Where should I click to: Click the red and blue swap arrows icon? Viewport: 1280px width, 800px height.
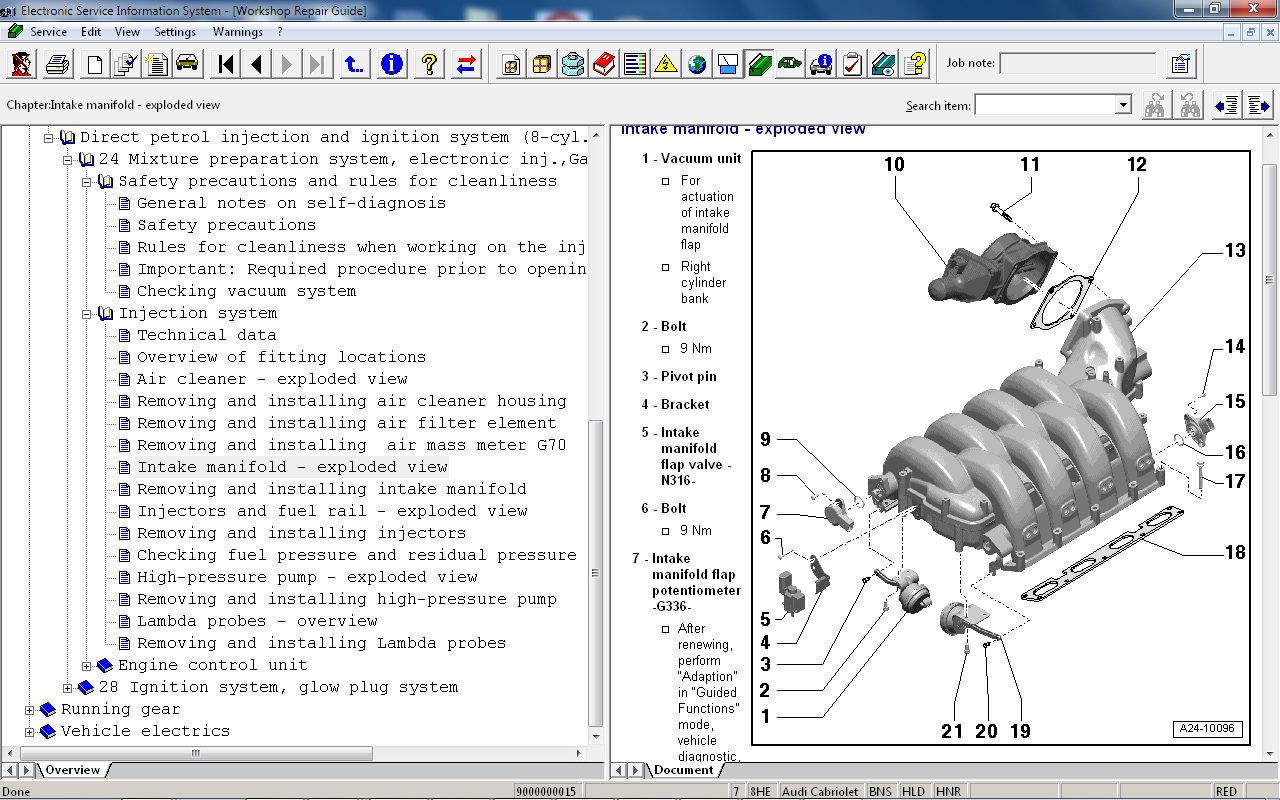coord(466,65)
